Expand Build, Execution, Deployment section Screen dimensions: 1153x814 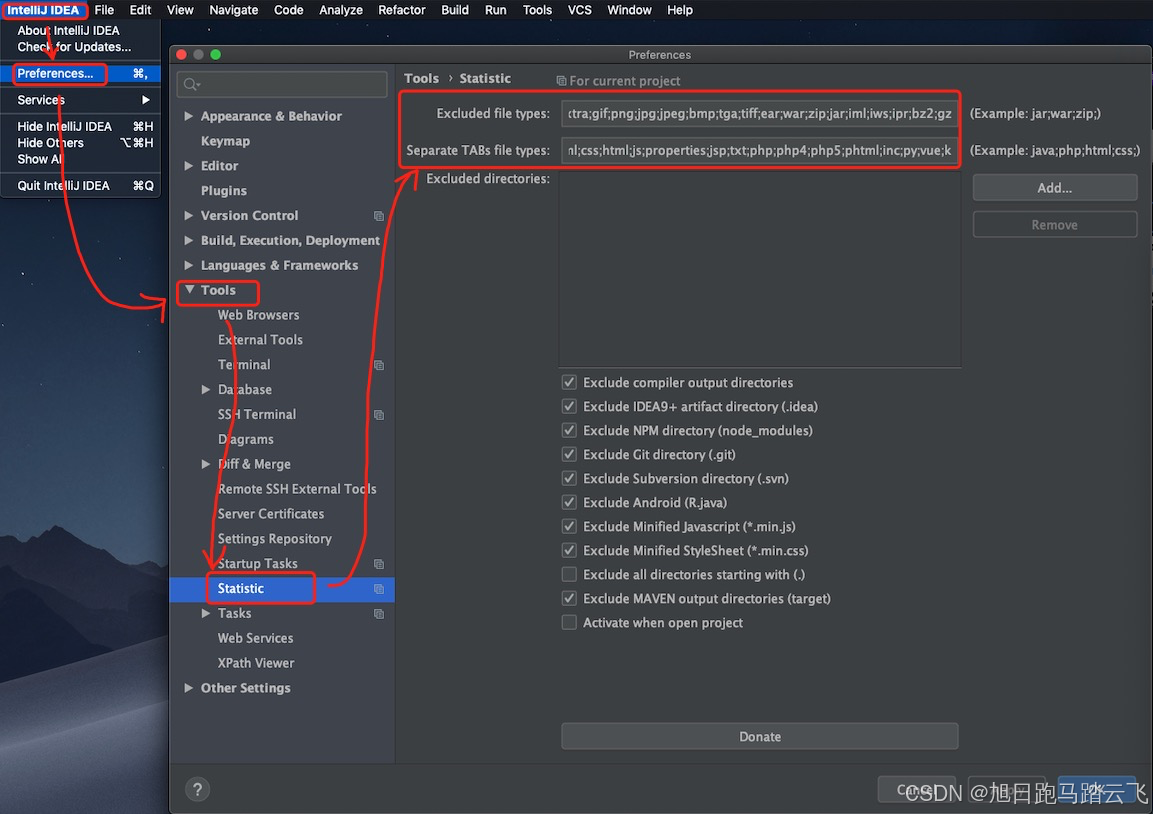pos(188,240)
